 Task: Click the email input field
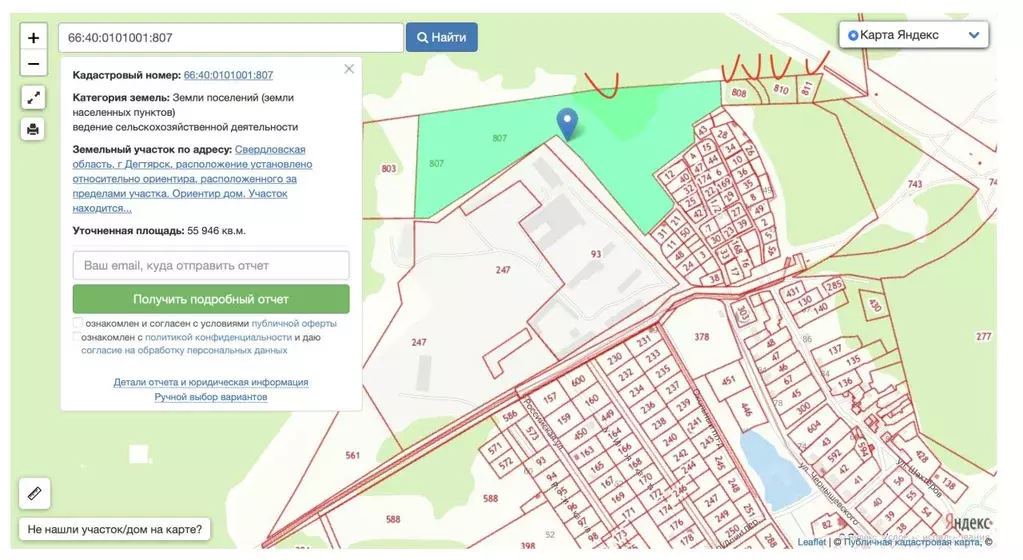pos(211,266)
